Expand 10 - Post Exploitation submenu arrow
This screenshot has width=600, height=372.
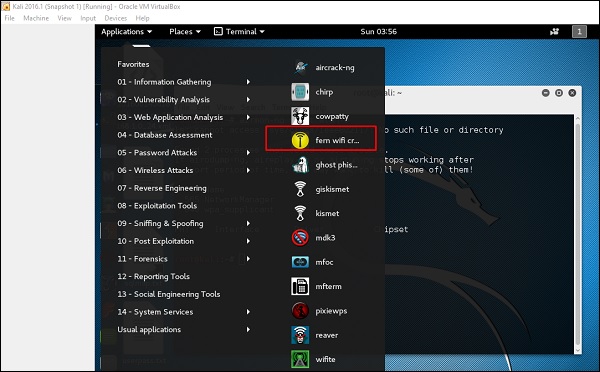point(248,241)
